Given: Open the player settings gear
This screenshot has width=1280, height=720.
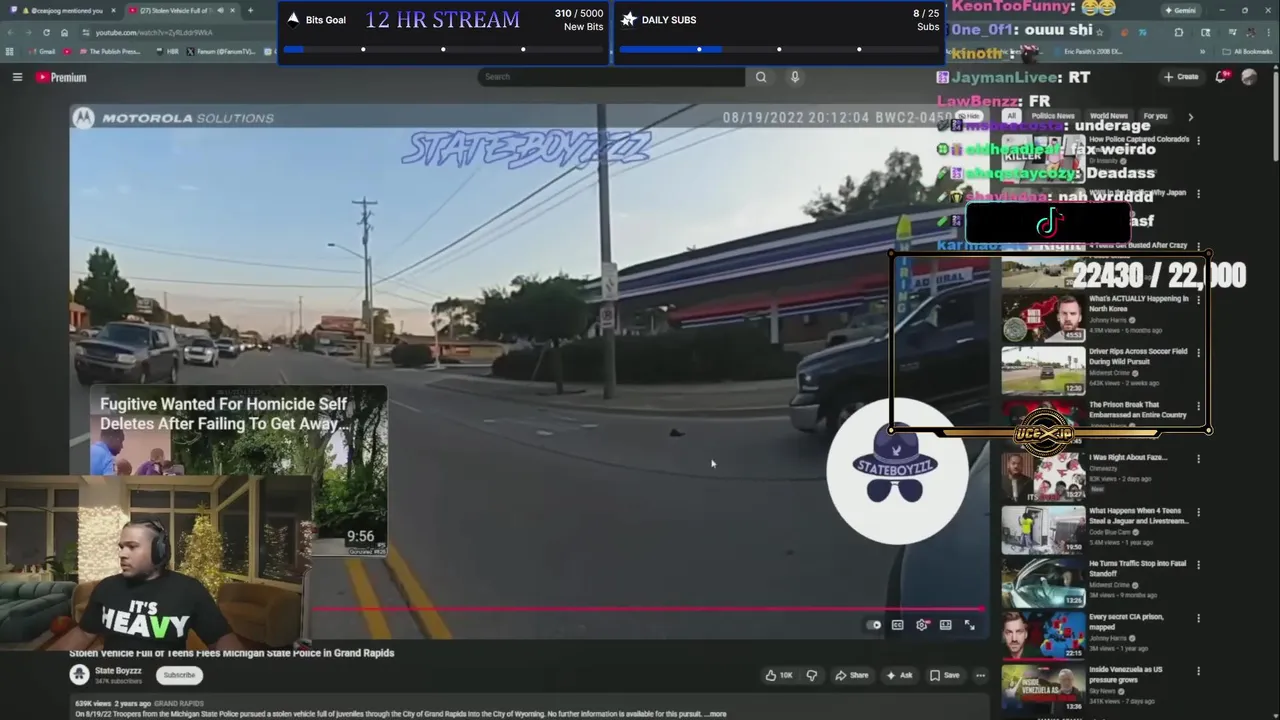Looking at the screenshot, I should point(922,625).
